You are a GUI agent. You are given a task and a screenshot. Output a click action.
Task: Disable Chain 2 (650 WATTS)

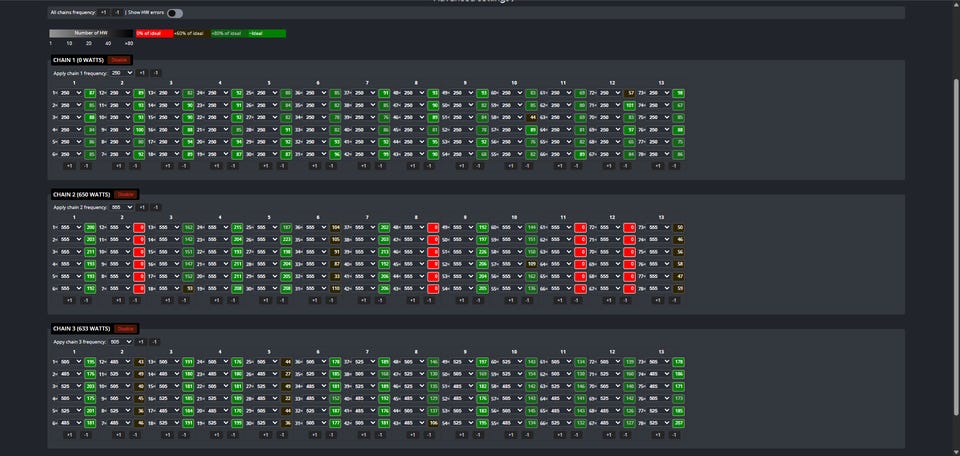click(125, 195)
